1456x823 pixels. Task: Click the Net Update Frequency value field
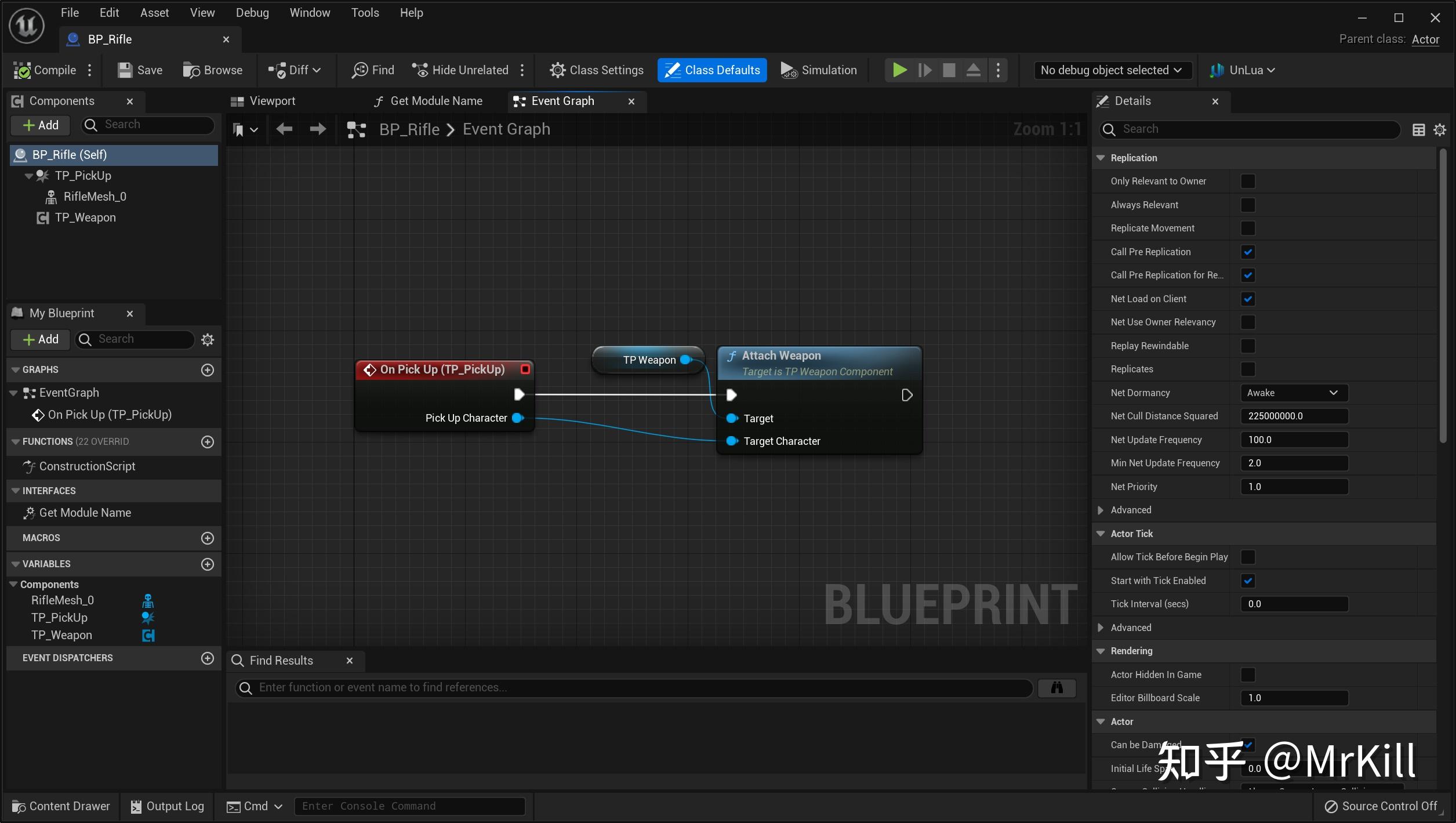tap(1294, 440)
